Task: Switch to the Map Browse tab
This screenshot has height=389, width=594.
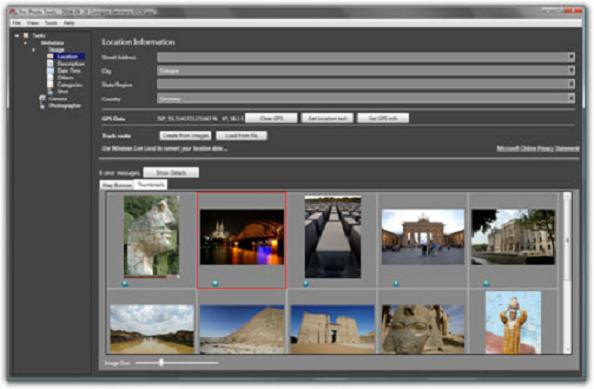Action: (117, 185)
